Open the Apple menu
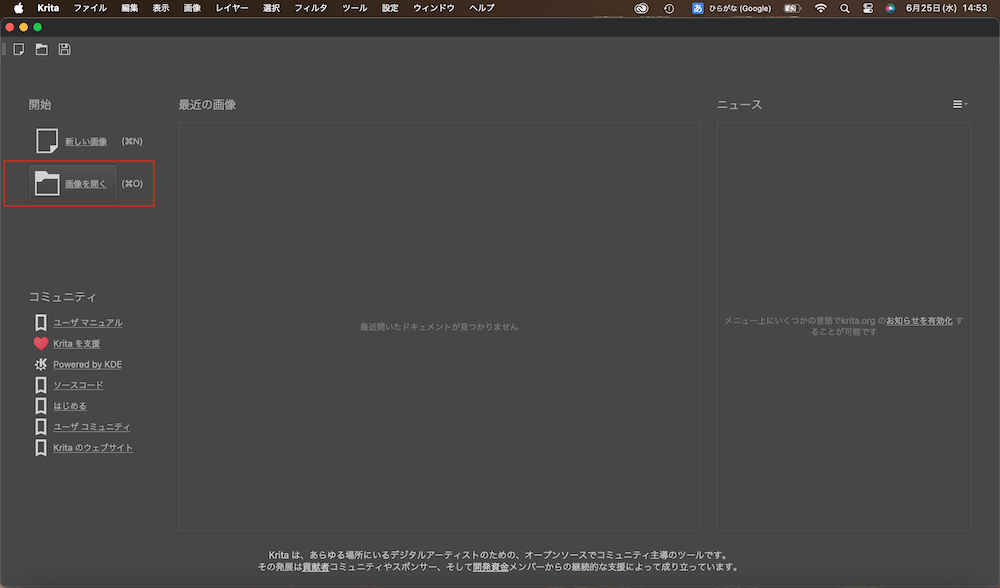The height and width of the screenshot is (588, 1000). 18,8
